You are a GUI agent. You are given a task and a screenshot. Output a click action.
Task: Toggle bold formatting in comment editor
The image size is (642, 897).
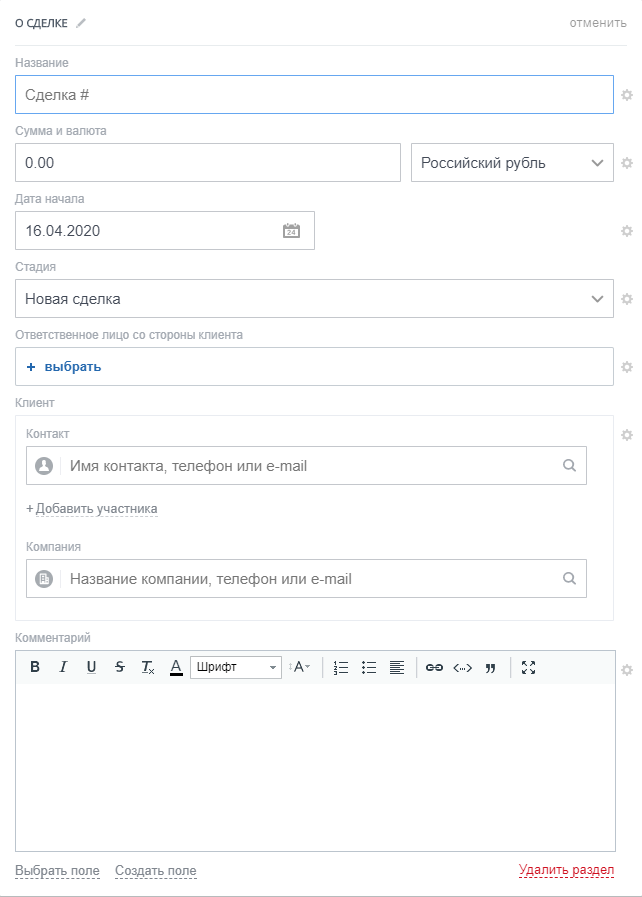pyautogui.click(x=35, y=667)
